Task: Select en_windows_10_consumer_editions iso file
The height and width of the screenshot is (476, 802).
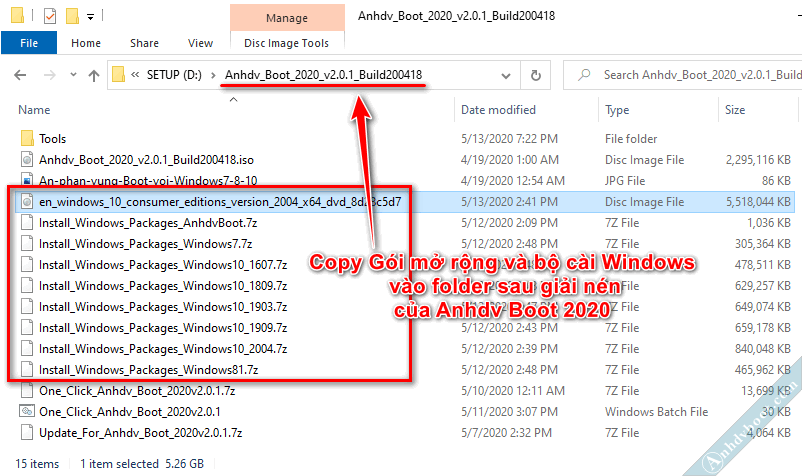Action: tap(220, 202)
